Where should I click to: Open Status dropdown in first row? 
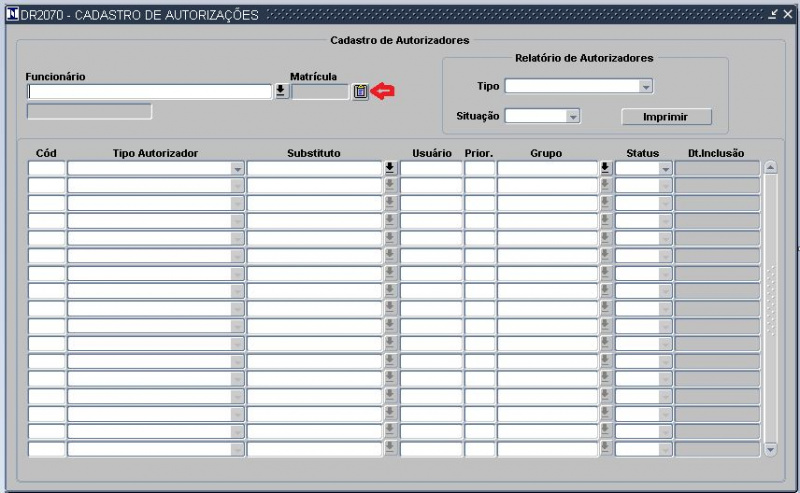coord(665,168)
